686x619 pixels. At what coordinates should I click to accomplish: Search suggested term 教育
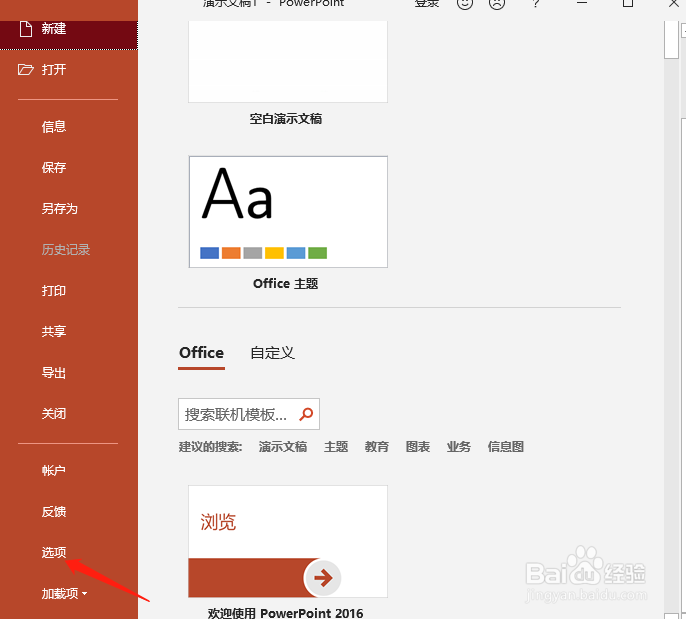coord(377,447)
